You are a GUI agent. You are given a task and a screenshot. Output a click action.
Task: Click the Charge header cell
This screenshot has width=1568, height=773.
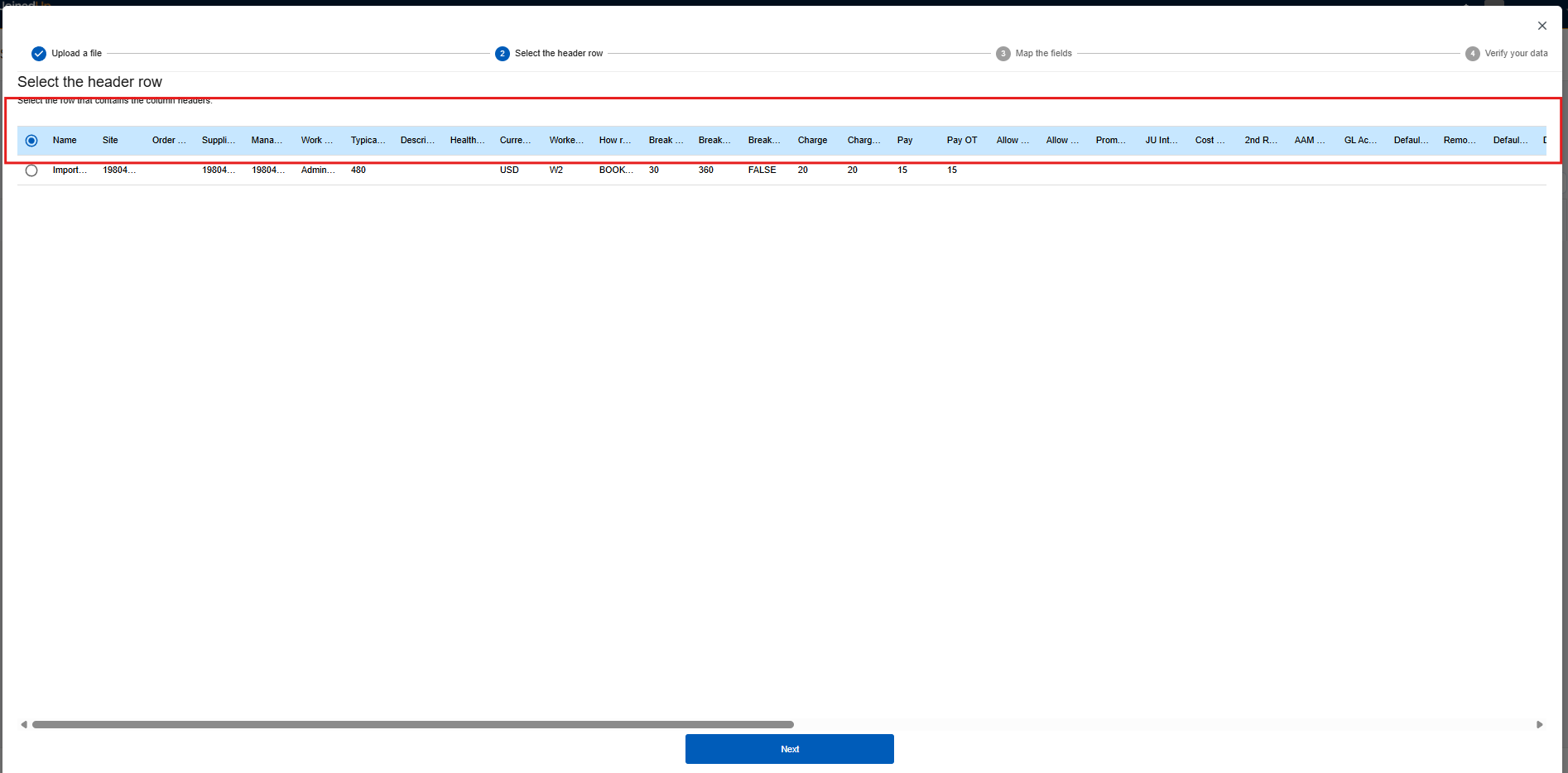[x=812, y=141]
